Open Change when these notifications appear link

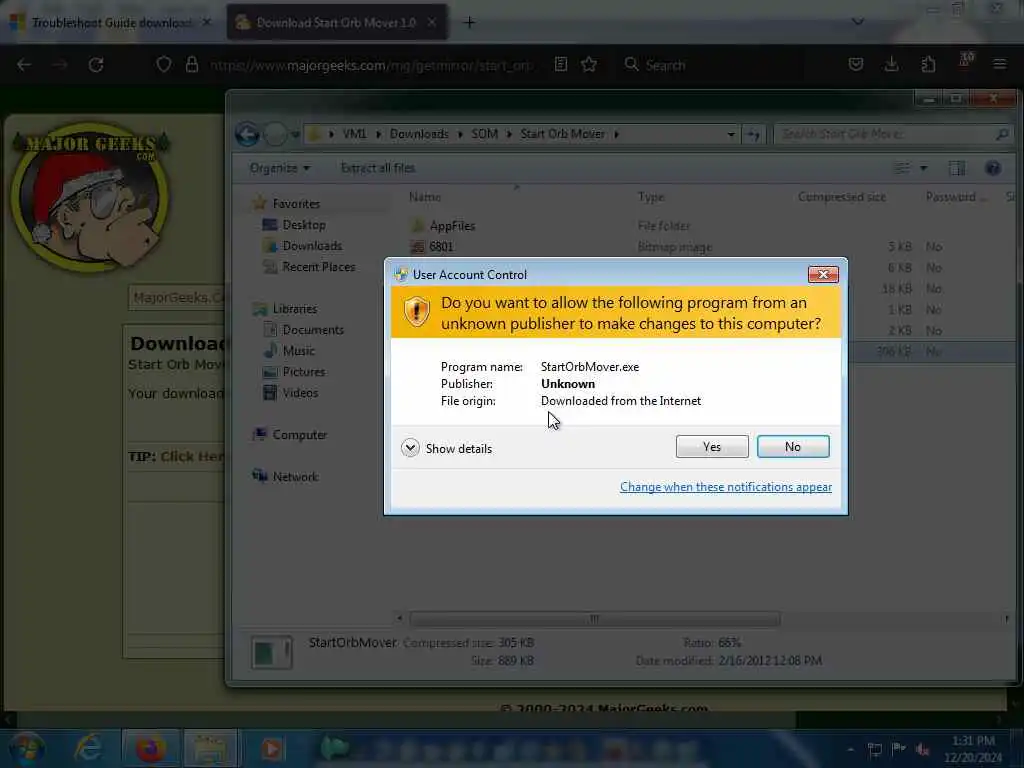coord(726,487)
